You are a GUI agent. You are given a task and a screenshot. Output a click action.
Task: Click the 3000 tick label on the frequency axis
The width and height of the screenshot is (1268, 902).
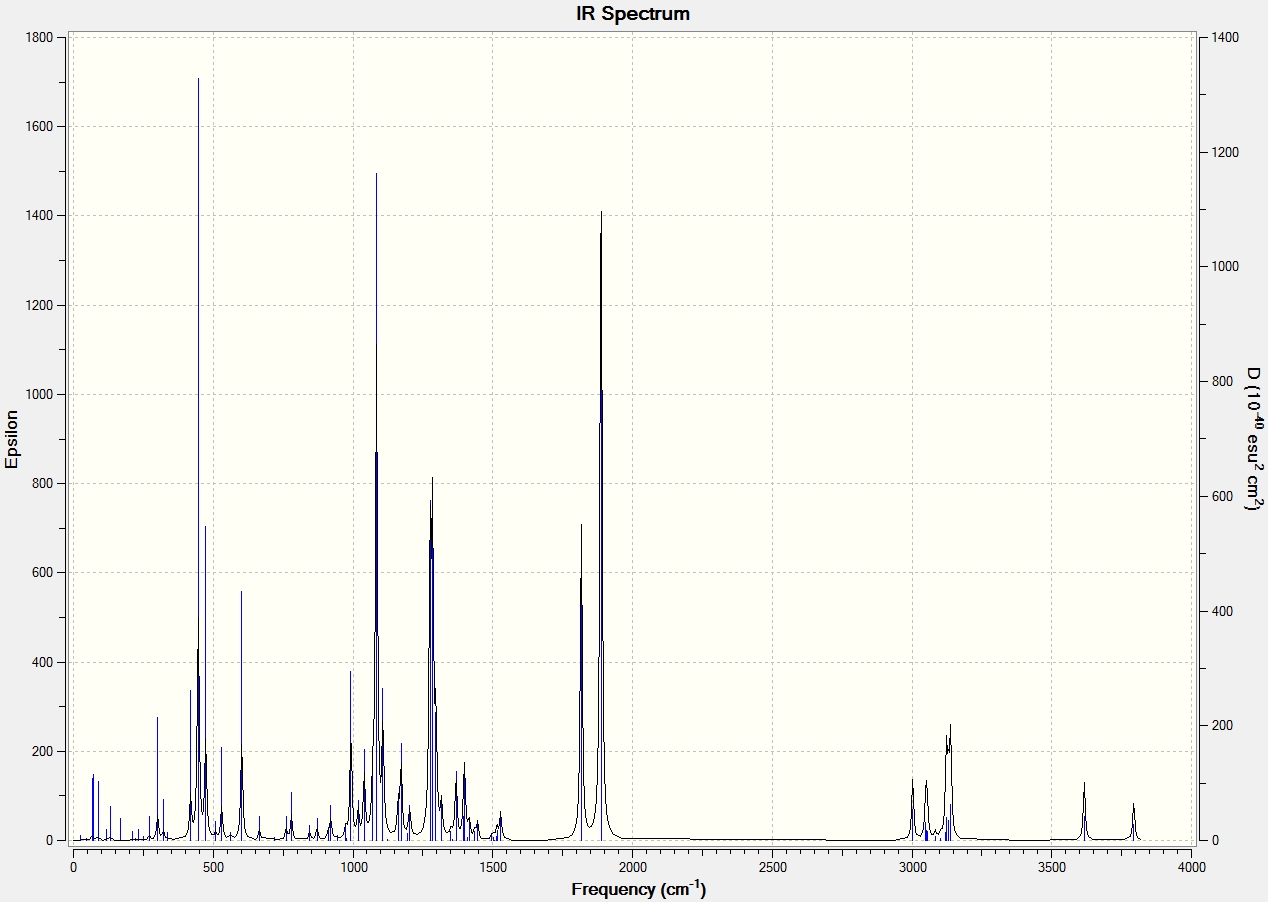912,866
